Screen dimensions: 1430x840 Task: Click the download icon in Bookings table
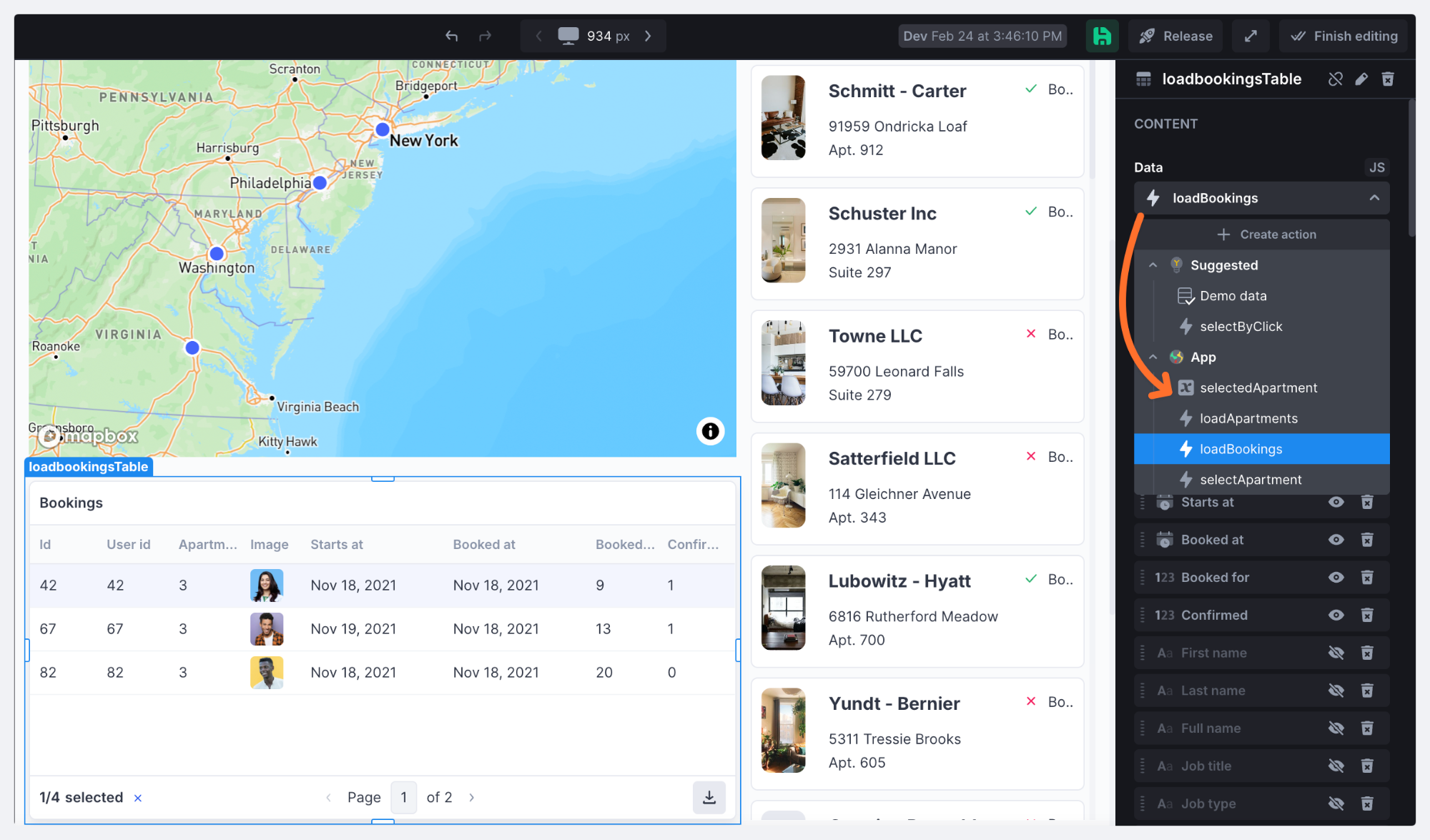(x=709, y=797)
